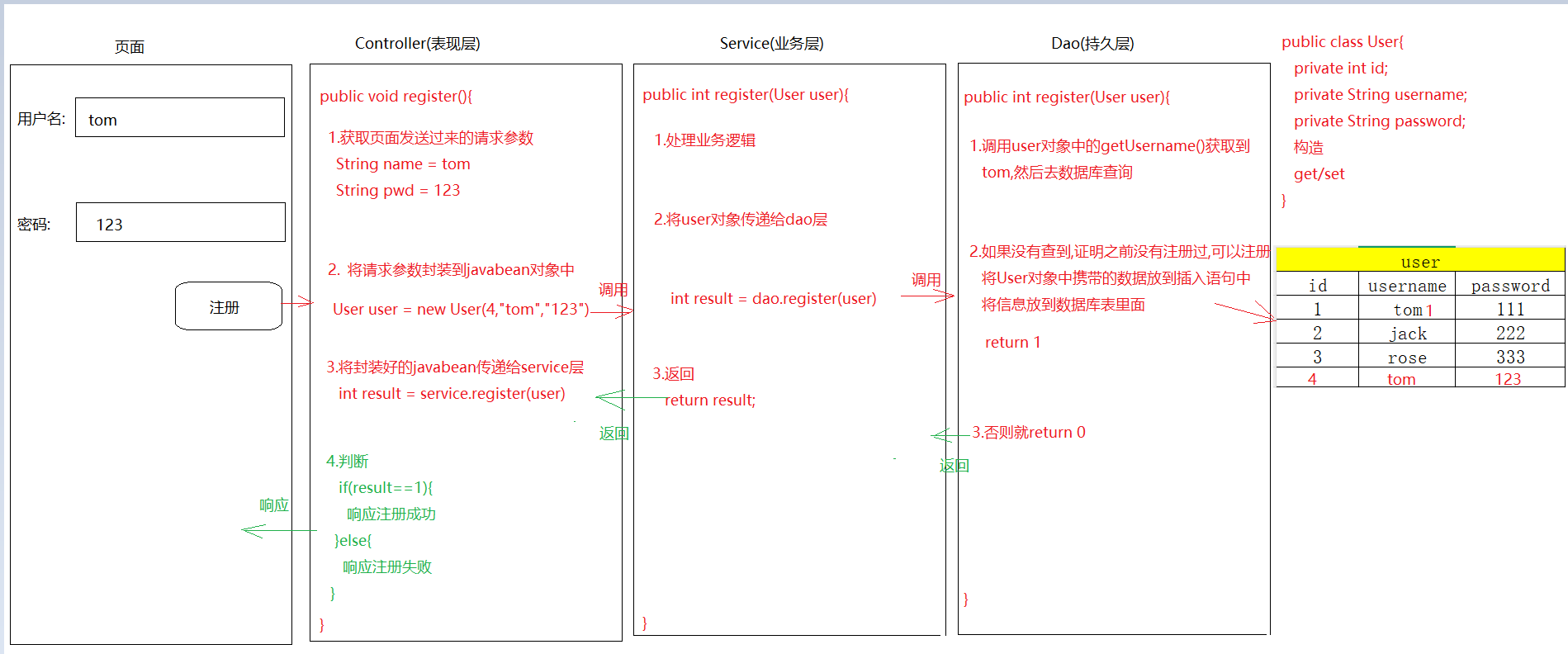
Task: Select the password cell showing 333
Action: [1509, 357]
